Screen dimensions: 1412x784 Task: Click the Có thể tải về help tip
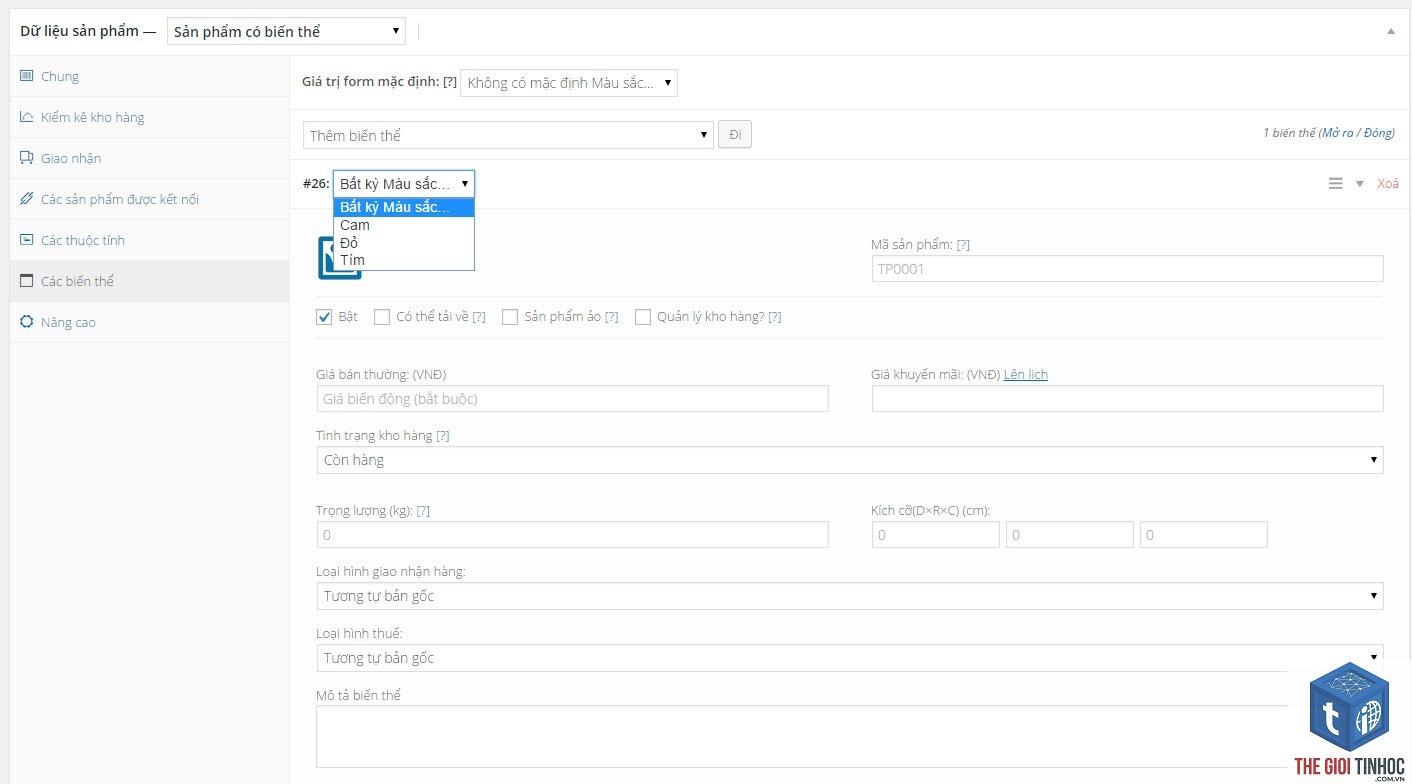click(478, 317)
